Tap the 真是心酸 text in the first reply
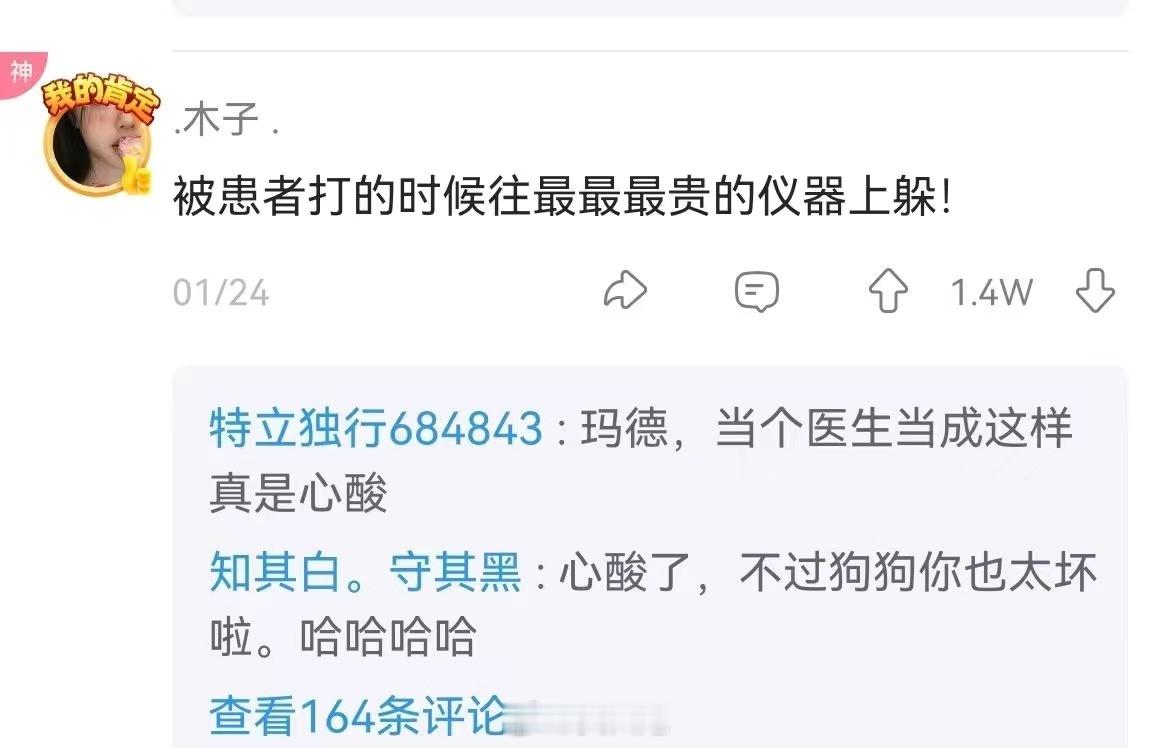 298,494
